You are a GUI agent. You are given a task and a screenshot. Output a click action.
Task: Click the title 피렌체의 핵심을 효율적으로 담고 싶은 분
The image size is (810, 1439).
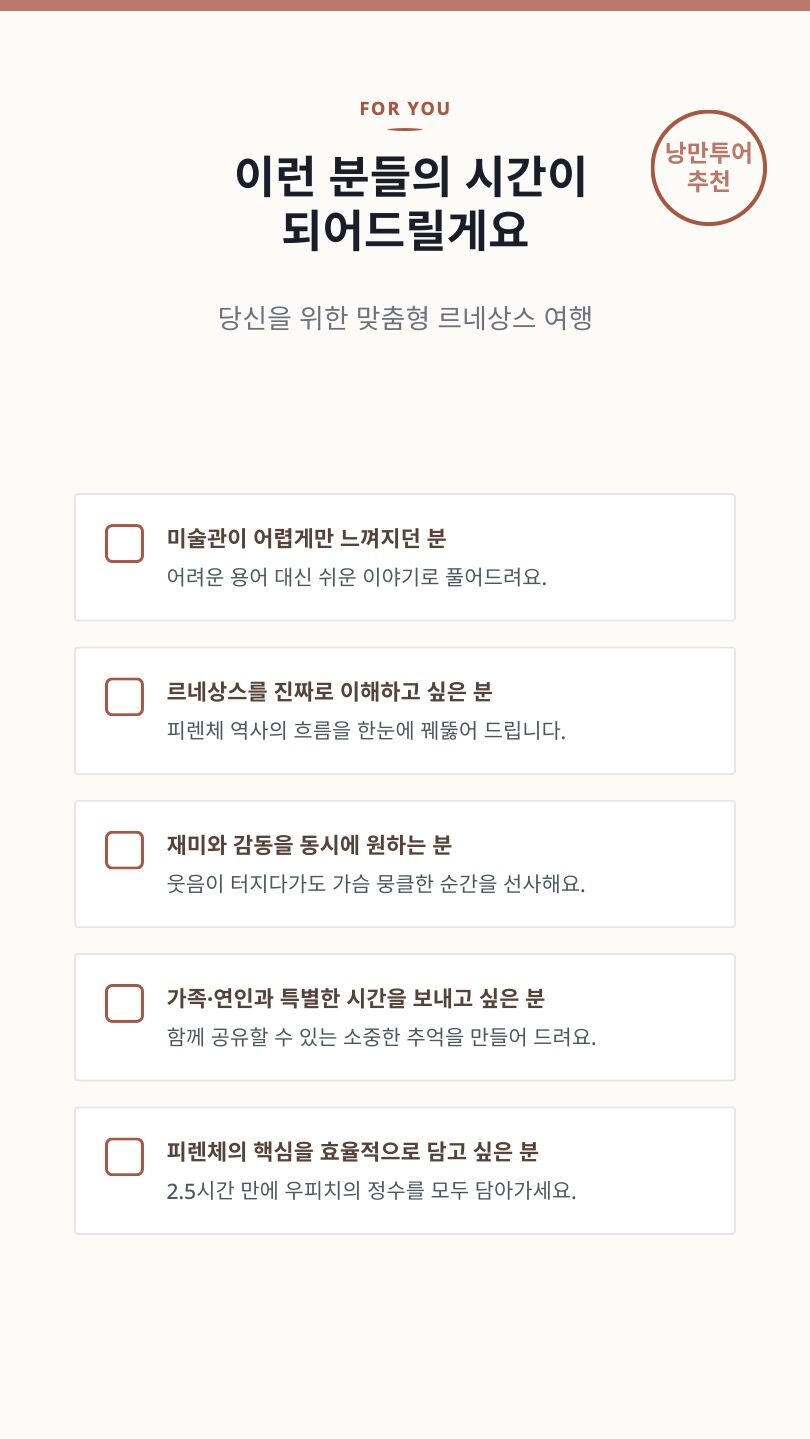tap(352, 1151)
